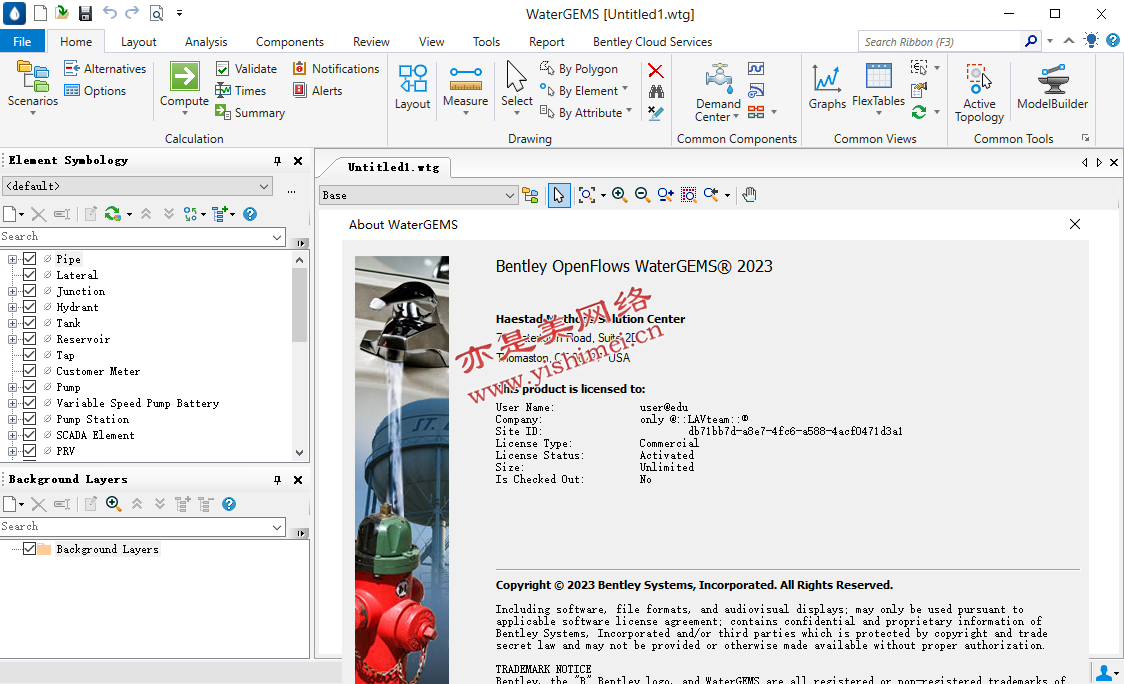Click the Save icon in quick access
This screenshot has height=684, width=1124.
pos(85,13)
